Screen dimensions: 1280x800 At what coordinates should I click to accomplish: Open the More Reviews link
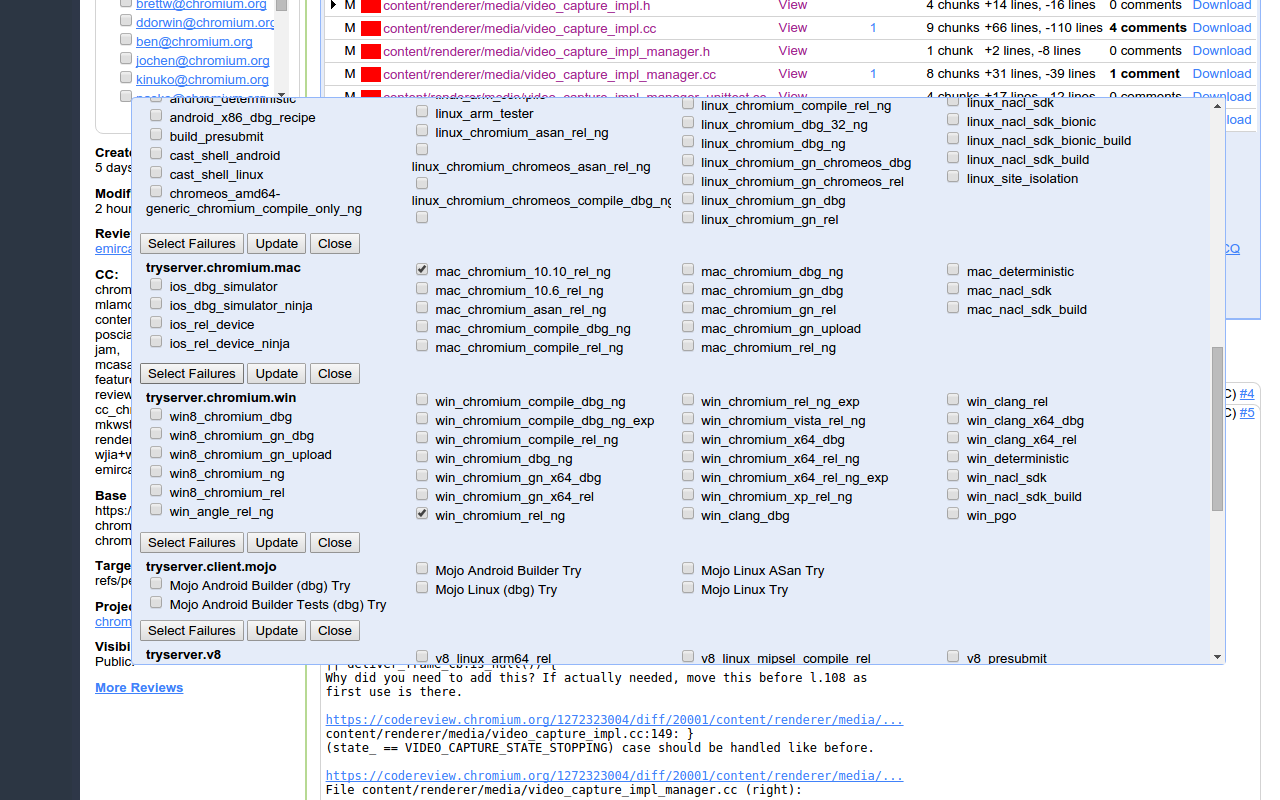coord(139,688)
